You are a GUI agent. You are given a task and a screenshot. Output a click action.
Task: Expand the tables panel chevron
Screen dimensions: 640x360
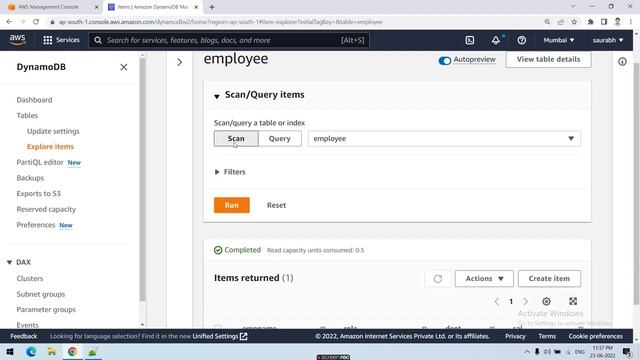(x=180, y=62)
